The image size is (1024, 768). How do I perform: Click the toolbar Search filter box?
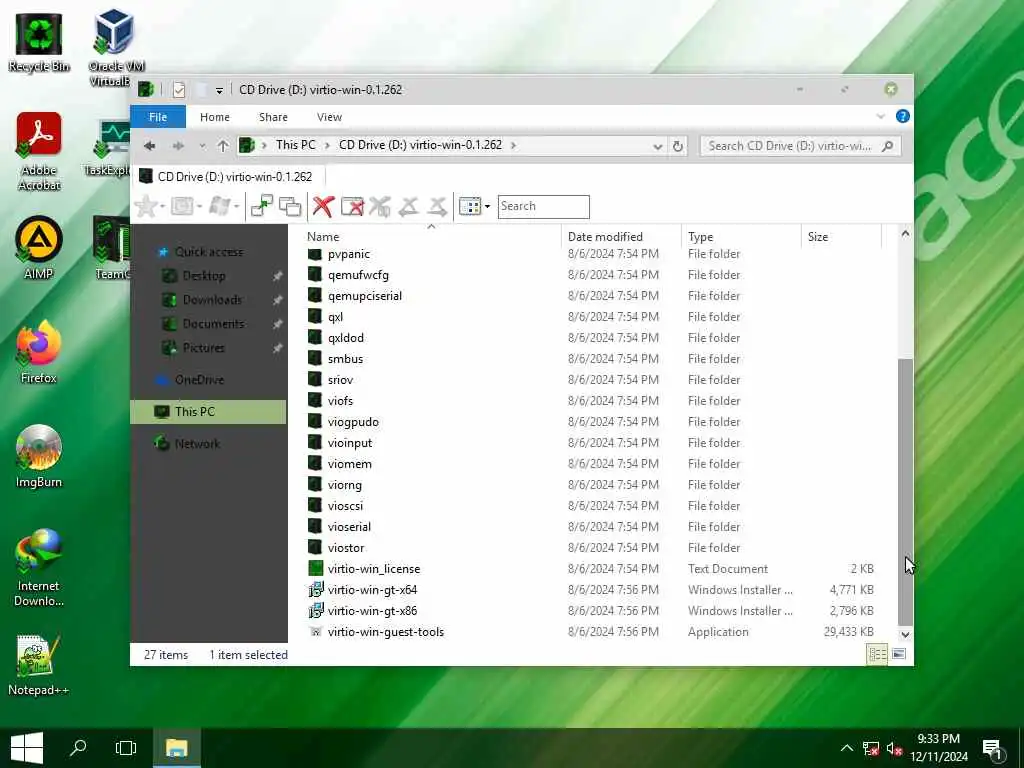[x=543, y=206]
